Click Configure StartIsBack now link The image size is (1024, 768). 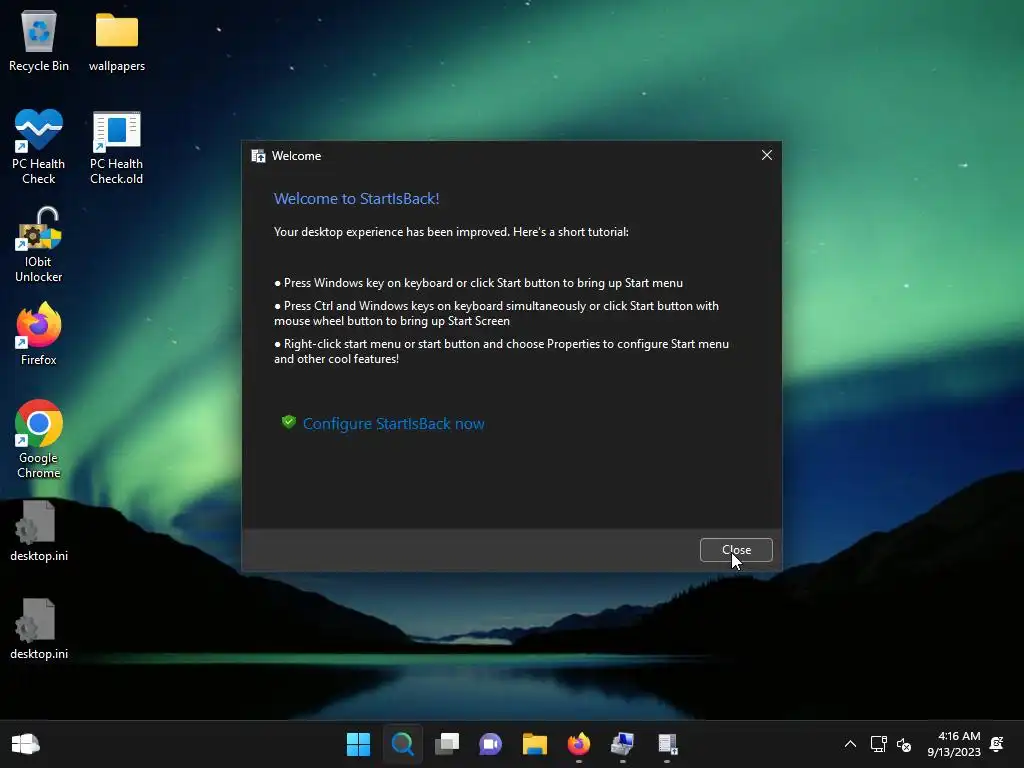393,424
